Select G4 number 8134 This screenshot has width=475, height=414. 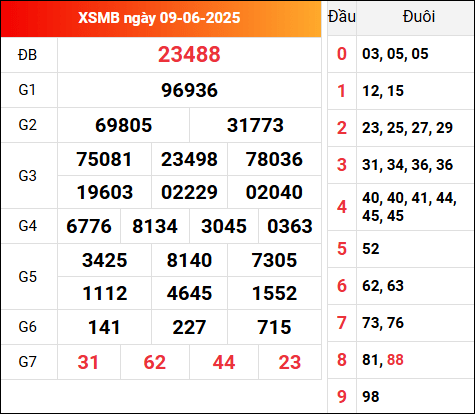coord(155,226)
